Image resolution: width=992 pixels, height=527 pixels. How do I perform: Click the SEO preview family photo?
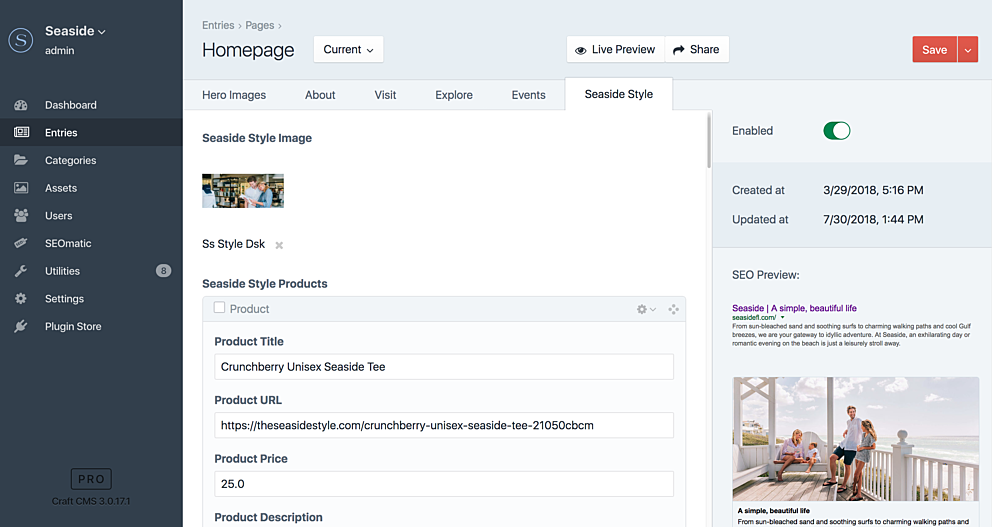tap(855, 439)
